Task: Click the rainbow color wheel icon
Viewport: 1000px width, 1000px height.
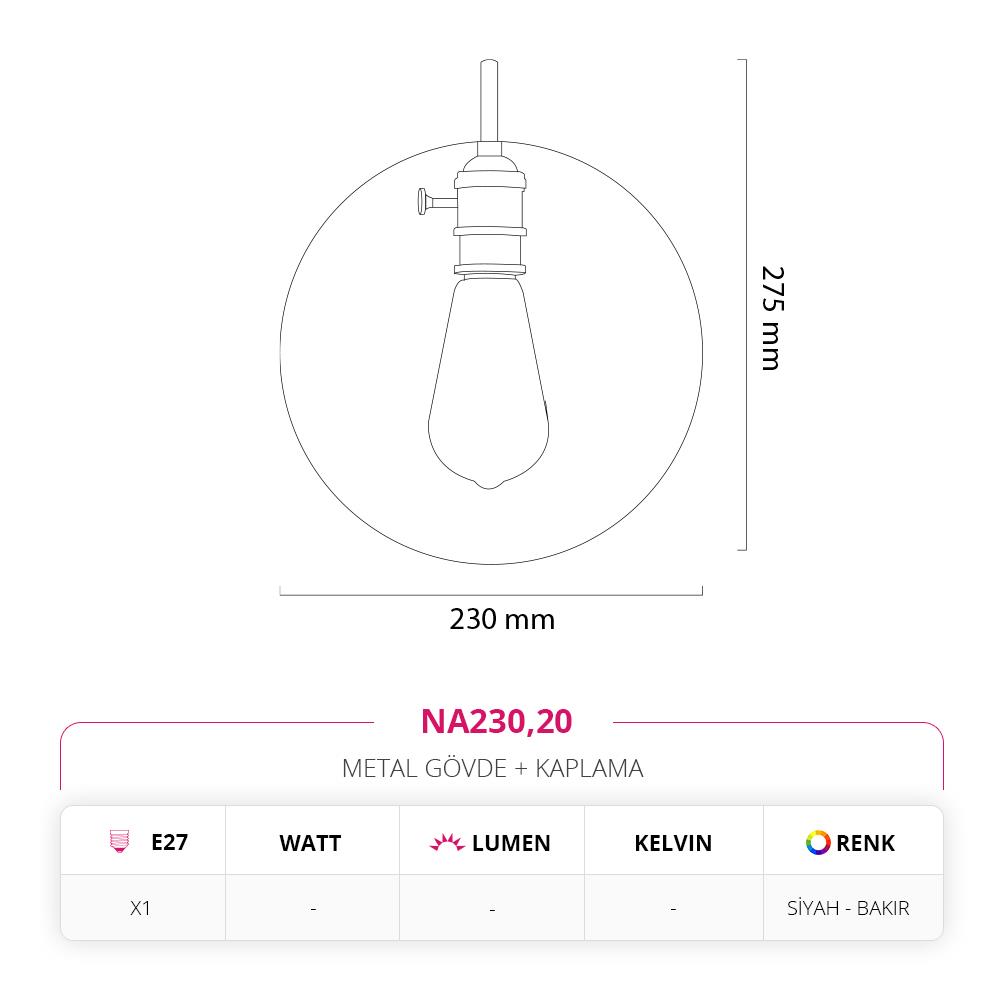Action: pyautogui.click(x=818, y=842)
